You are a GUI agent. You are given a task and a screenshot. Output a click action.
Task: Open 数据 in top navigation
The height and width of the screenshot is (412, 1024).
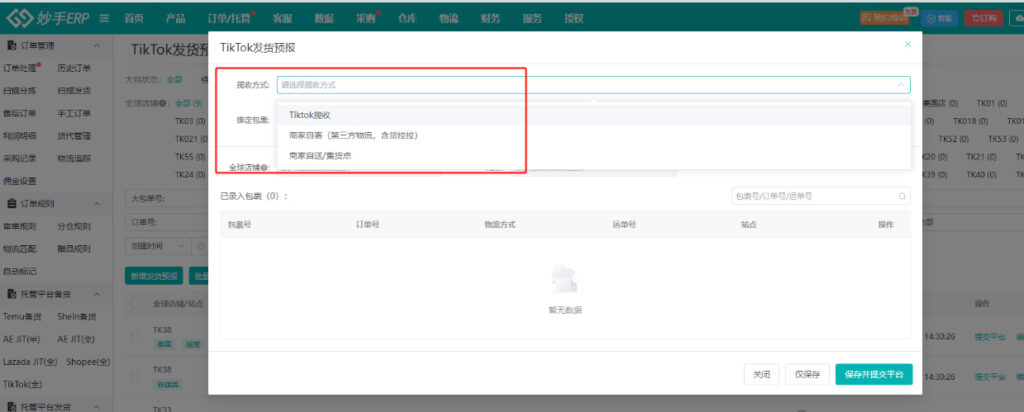(324, 18)
